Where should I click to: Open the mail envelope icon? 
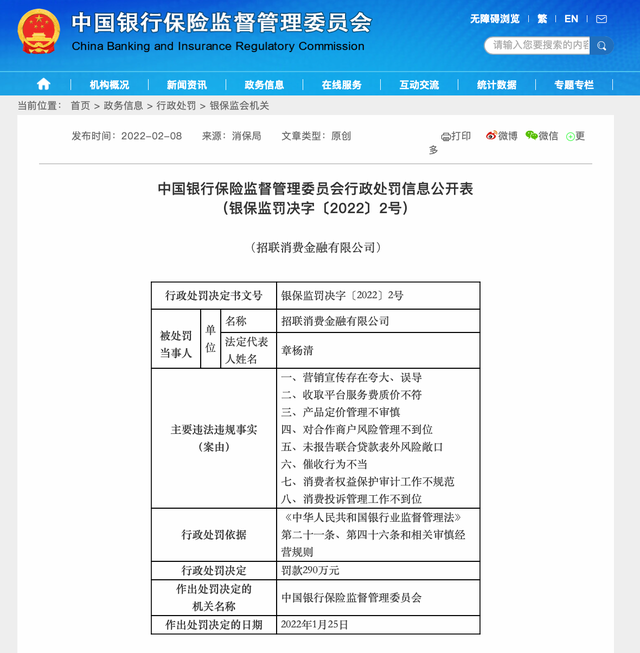point(601,19)
